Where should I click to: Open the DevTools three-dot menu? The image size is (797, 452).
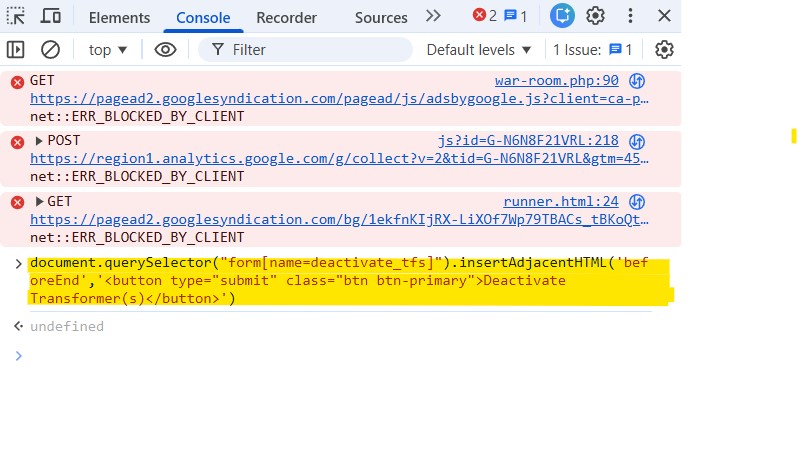(x=630, y=16)
